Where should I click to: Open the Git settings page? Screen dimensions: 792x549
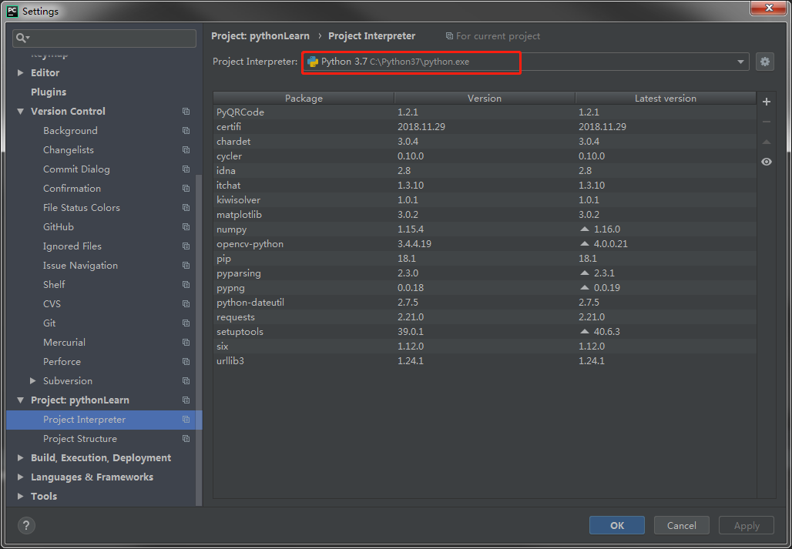tap(50, 323)
